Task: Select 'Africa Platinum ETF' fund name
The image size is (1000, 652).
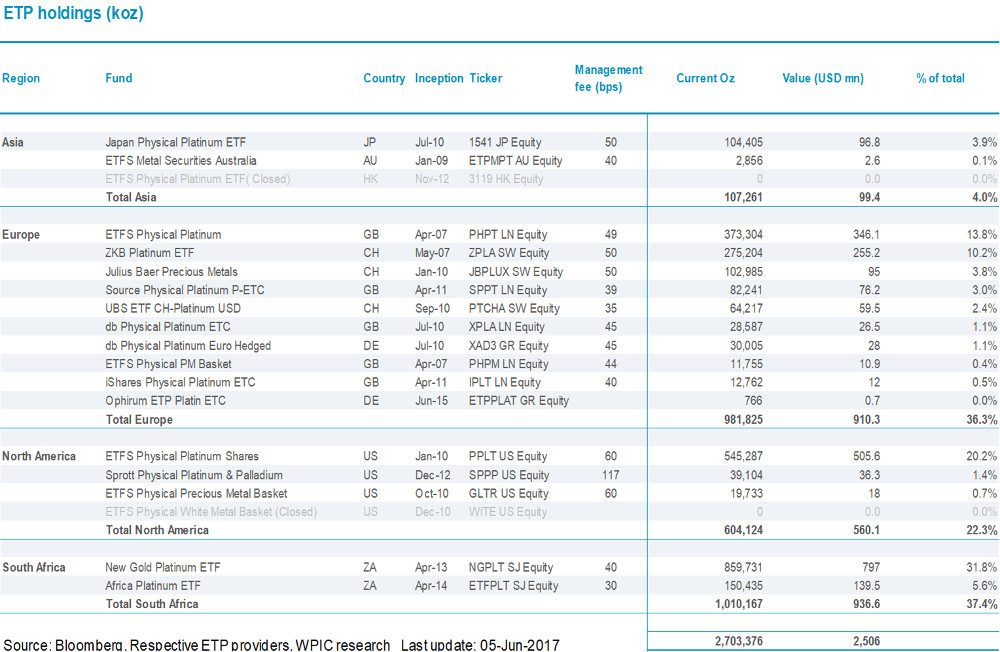Action: click(x=153, y=586)
